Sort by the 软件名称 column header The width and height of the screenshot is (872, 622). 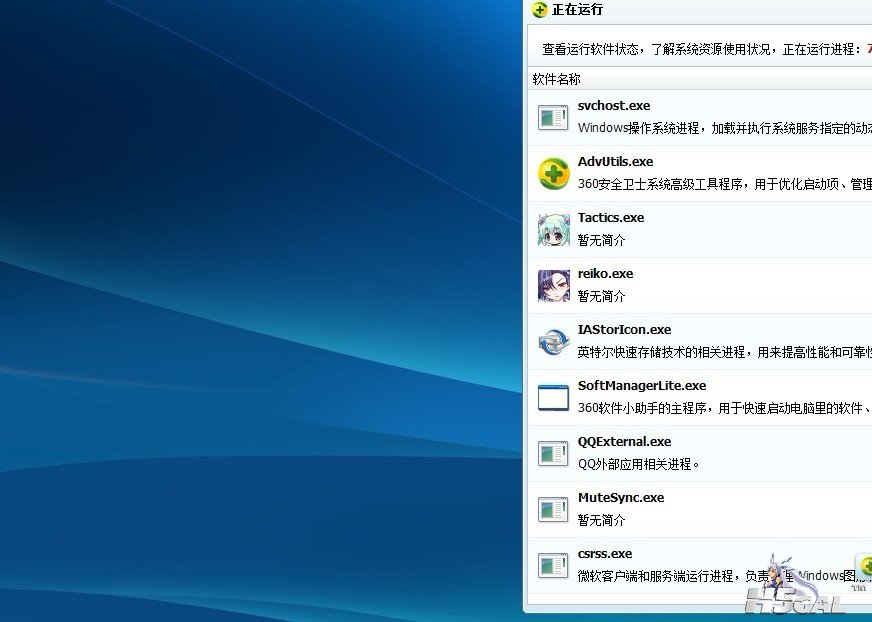click(557, 79)
